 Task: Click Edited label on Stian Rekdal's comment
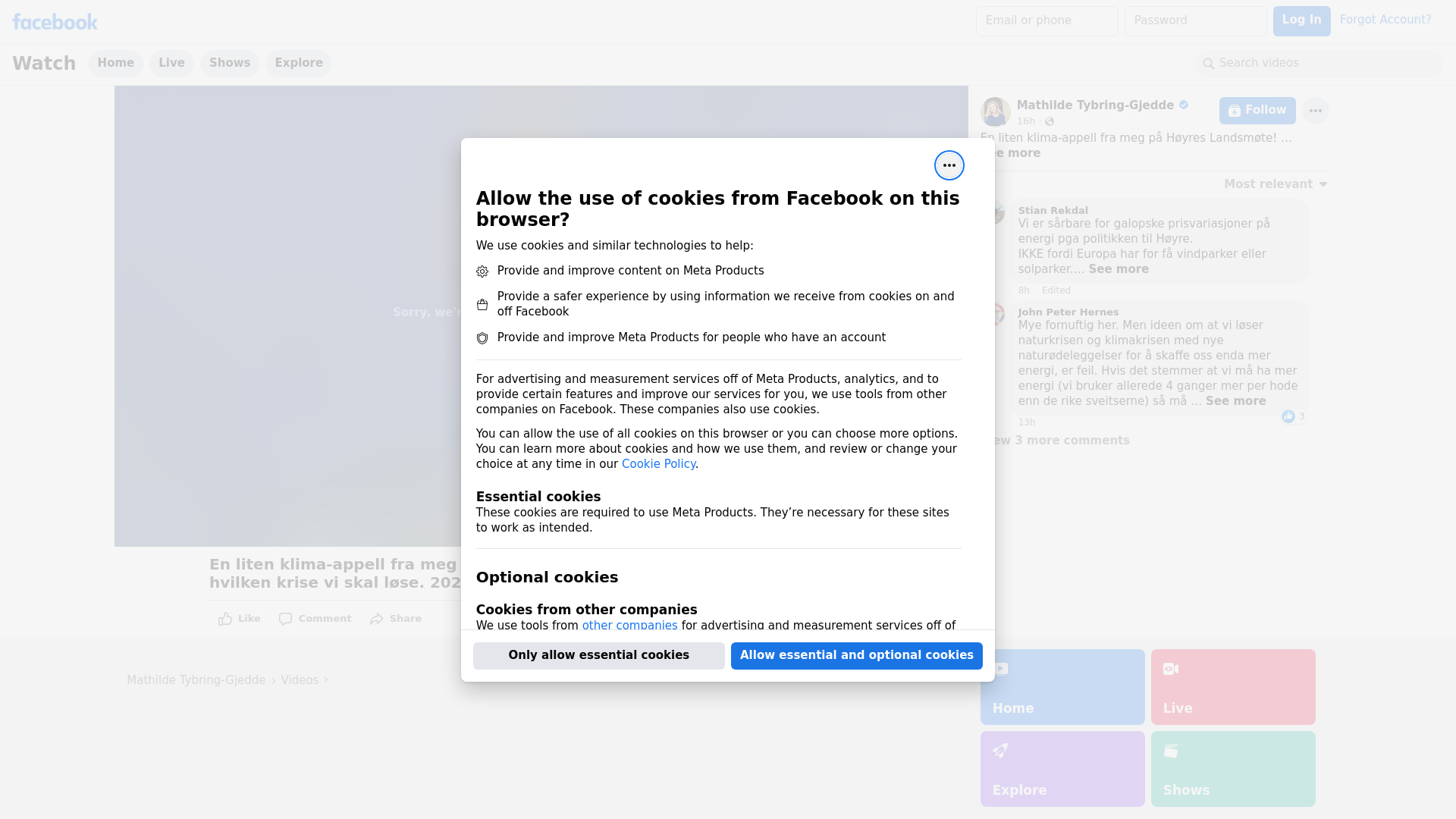(1056, 290)
